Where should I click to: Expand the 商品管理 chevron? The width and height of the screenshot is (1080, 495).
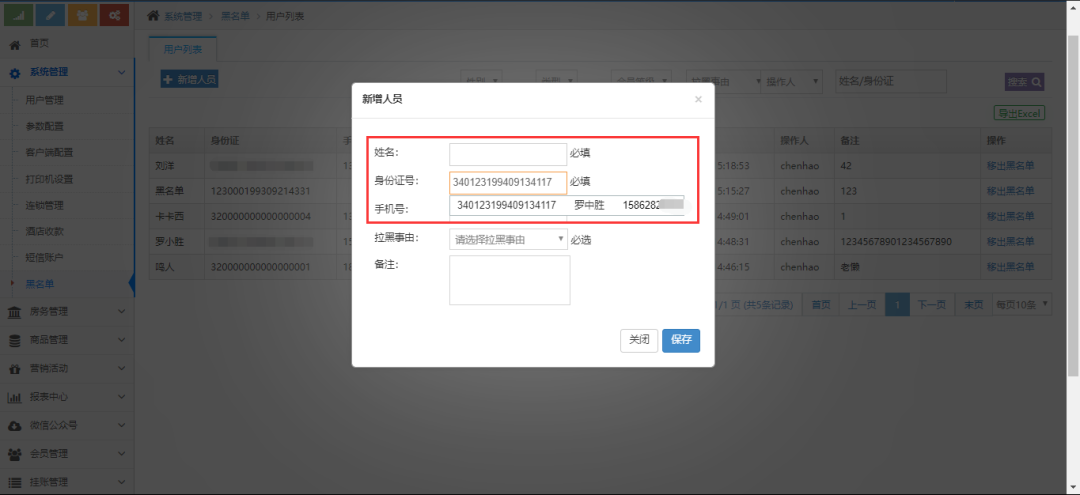coord(121,340)
